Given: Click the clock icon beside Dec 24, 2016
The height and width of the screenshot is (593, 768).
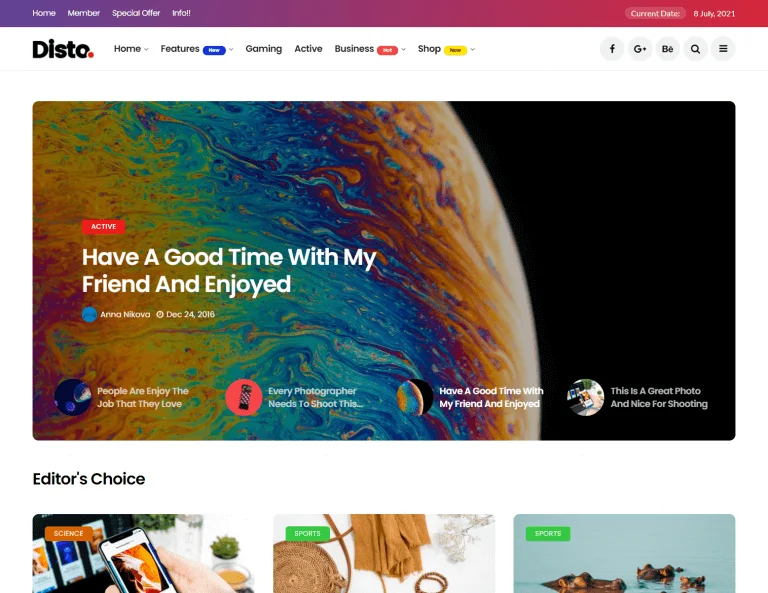Looking at the screenshot, I should pyautogui.click(x=160, y=314).
